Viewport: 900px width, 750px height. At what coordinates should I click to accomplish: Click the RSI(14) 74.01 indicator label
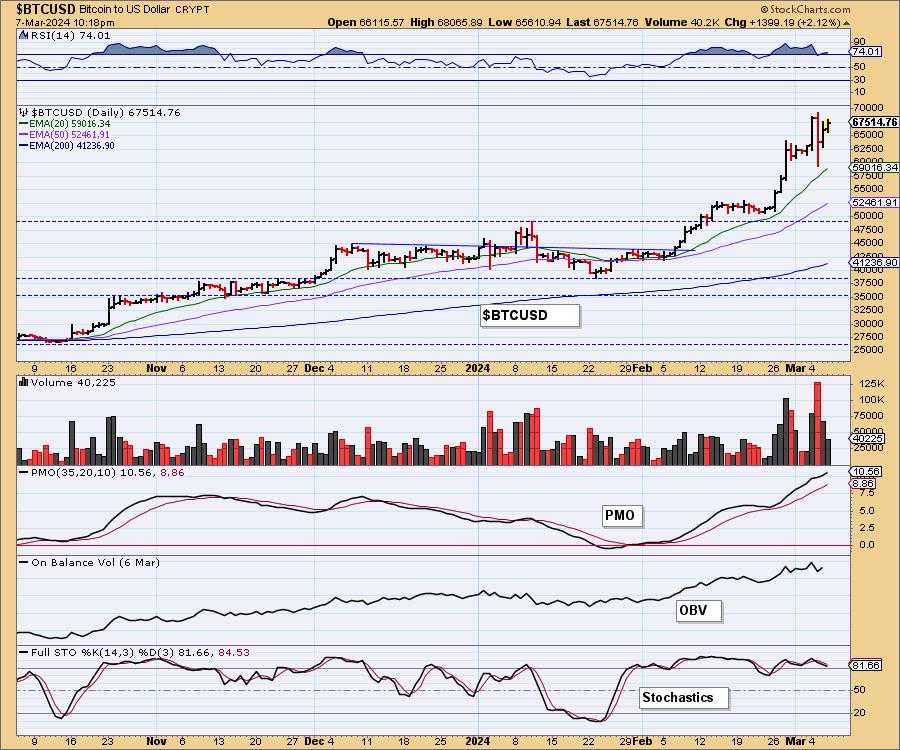click(x=70, y=36)
